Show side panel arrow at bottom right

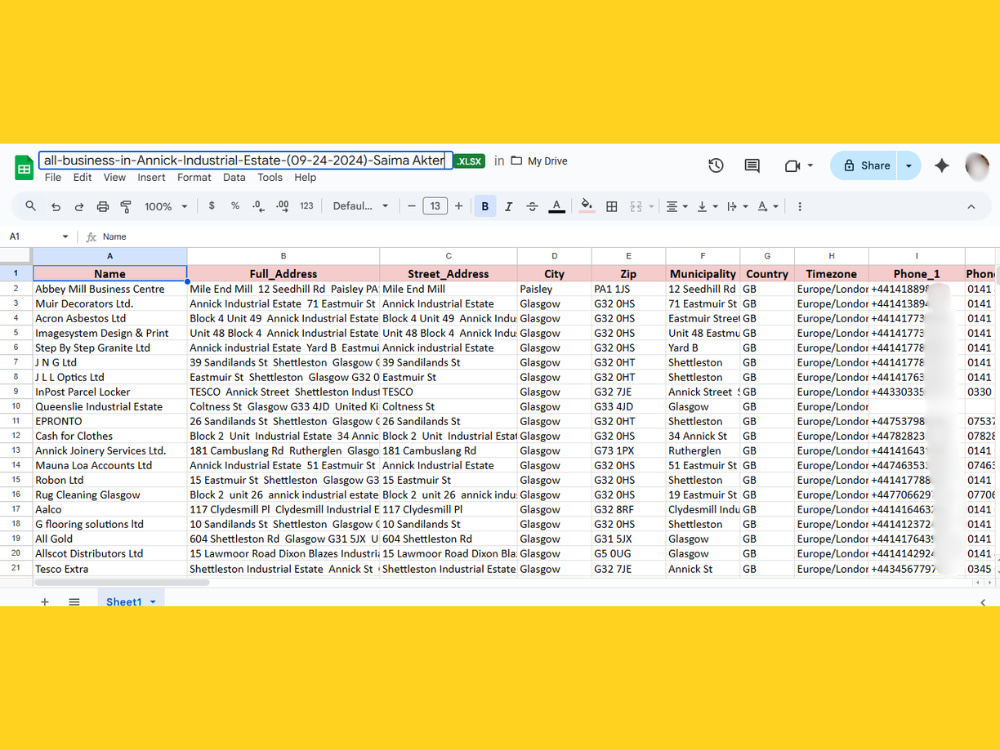[983, 602]
